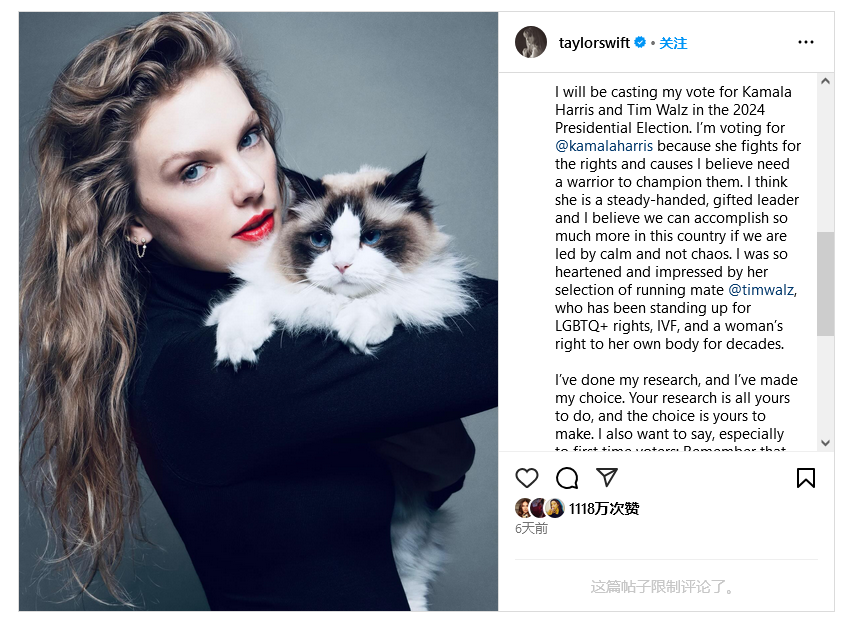Open the taylorswift username link

pyautogui.click(x=594, y=42)
